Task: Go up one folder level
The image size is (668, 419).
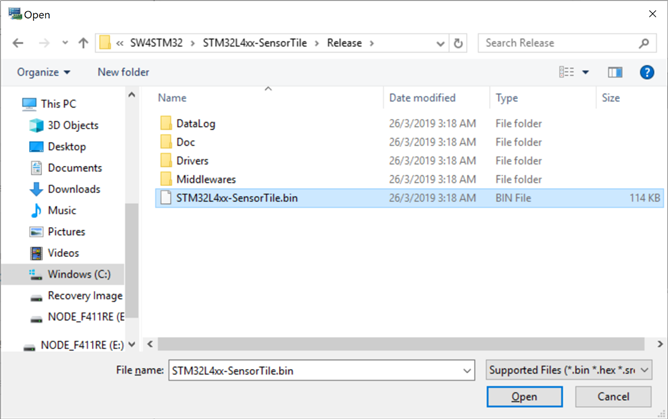Action: [84, 43]
